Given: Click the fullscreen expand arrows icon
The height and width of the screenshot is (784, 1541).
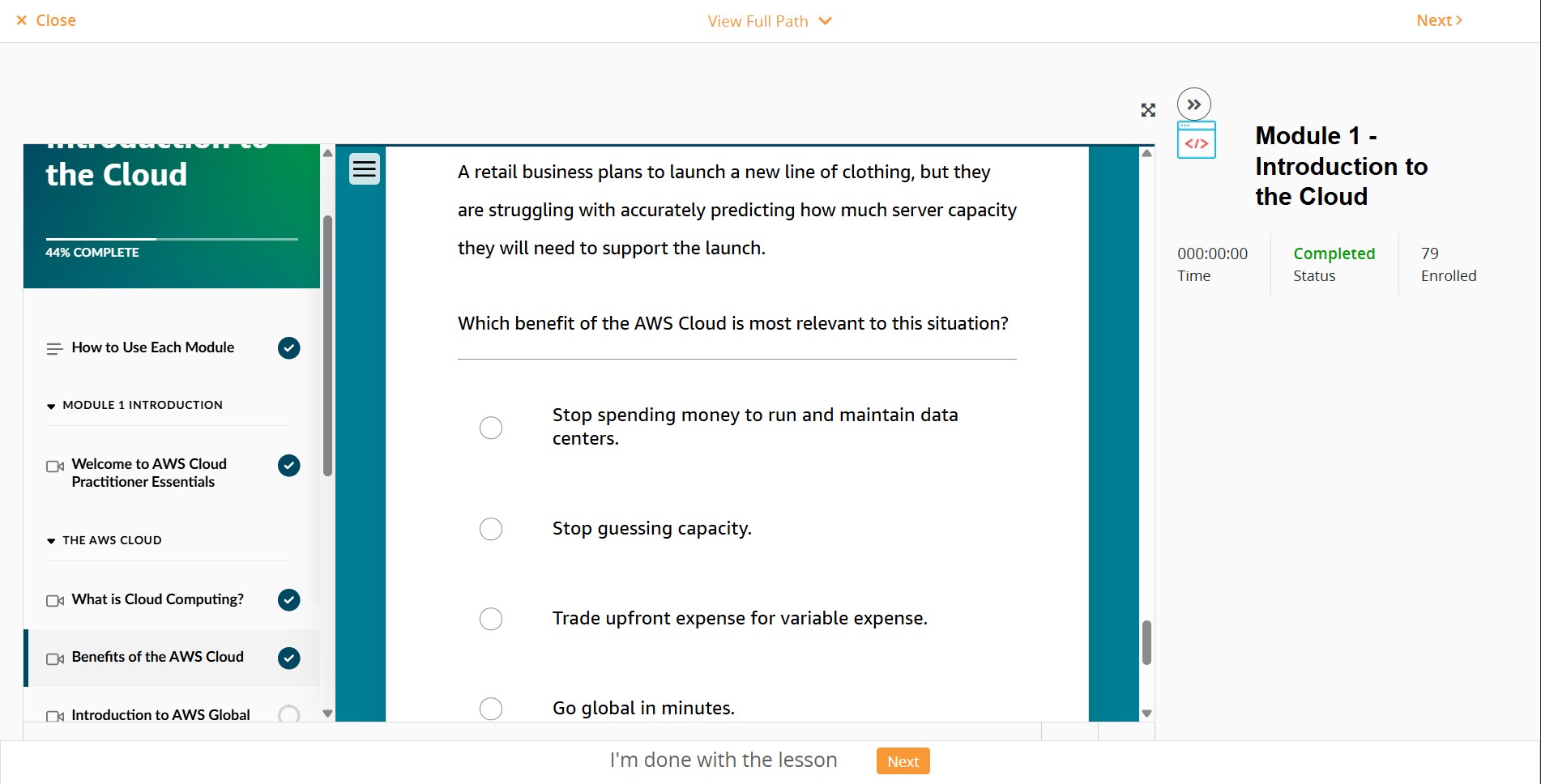Looking at the screenshot, I should (x=1148, y=110).
